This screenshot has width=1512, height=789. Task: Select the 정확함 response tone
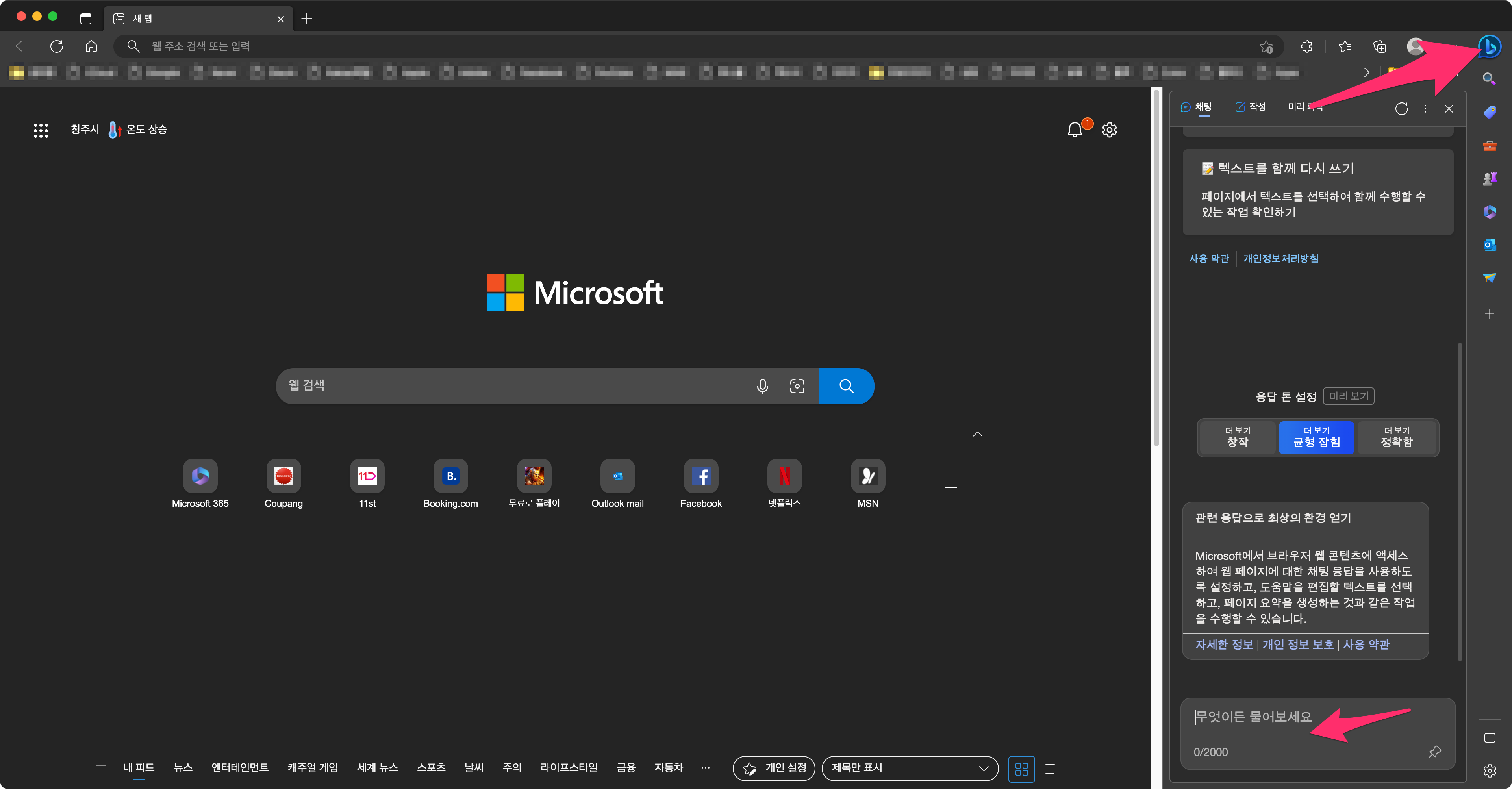(1396, 437)
